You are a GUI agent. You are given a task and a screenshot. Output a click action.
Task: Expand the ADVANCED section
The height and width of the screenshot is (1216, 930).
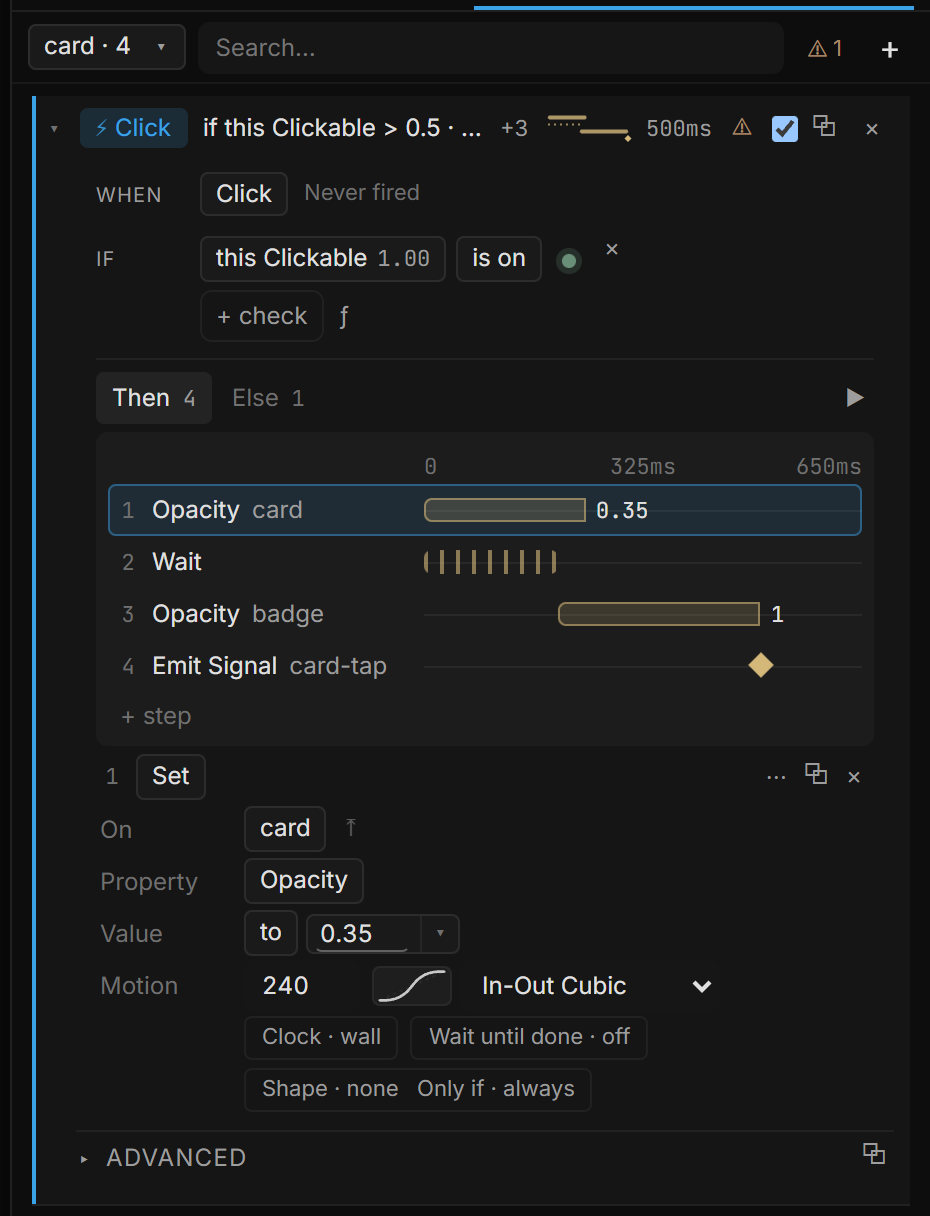(x=165, y=1158)
